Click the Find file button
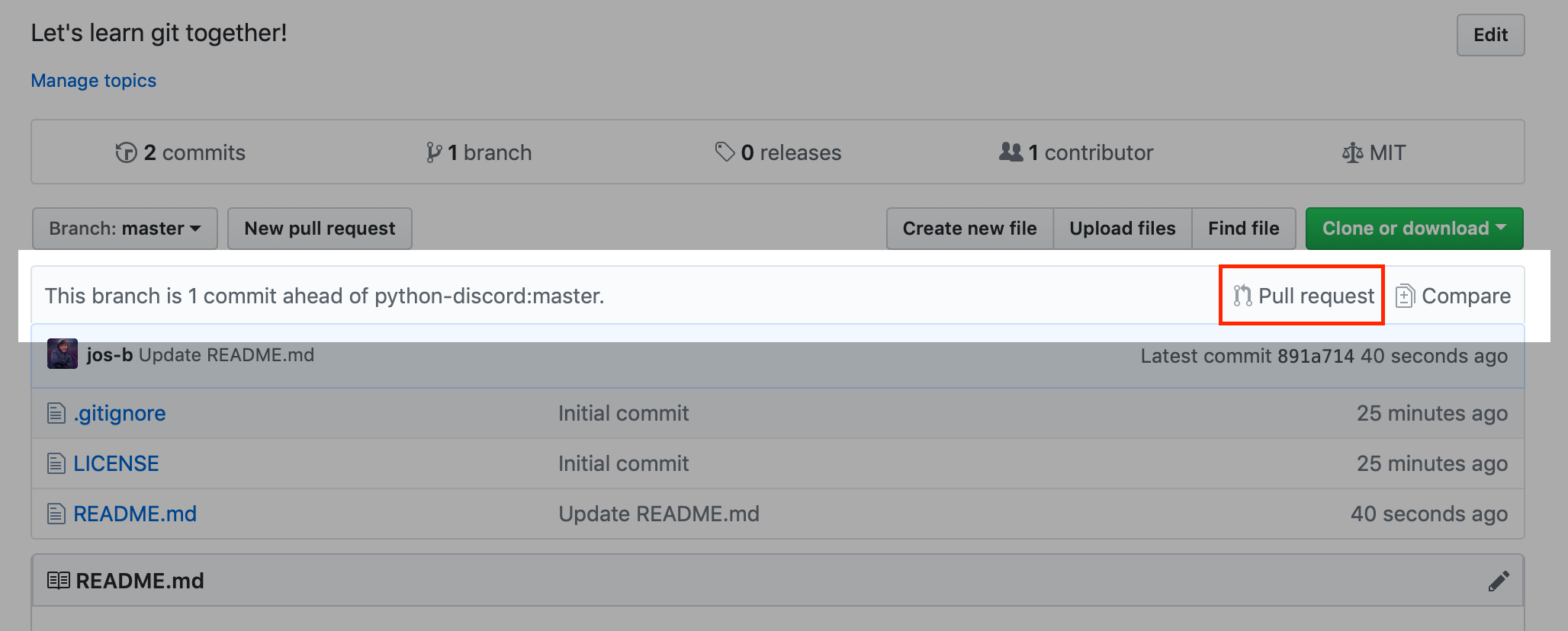Screen dimensions: 1568x631 pos(1243,229)
